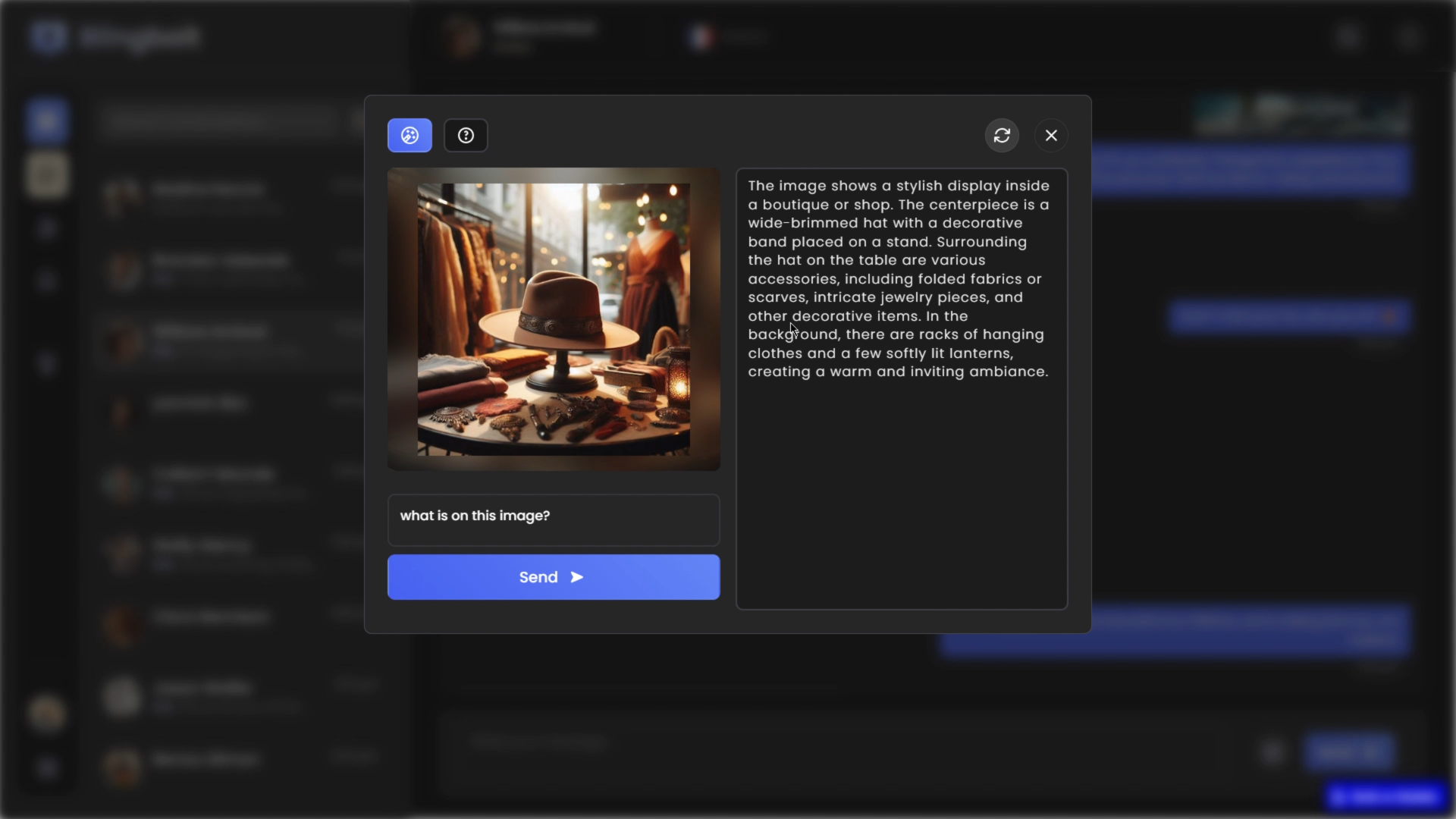Click the contact avatar in chat header
The height and width of the screenshot is (819, 1456).
[463, 36]
